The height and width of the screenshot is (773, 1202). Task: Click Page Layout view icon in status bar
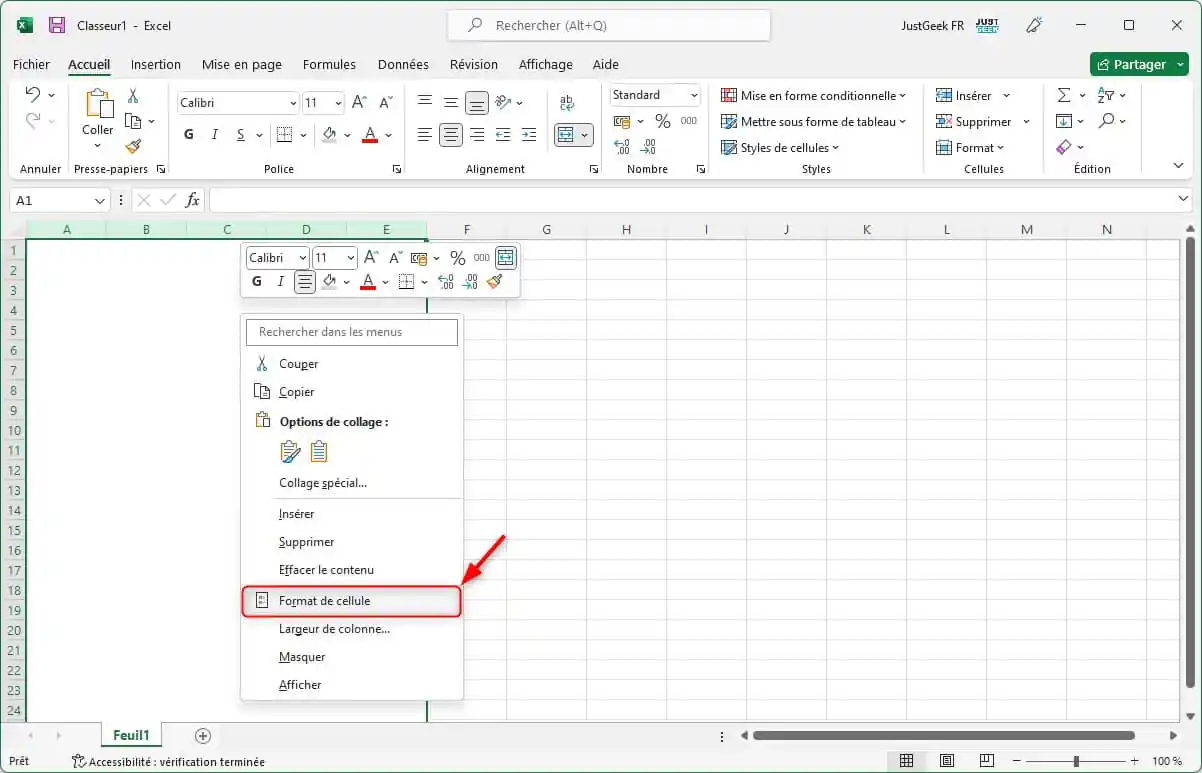pyautogui.click(x=947, y=761)
